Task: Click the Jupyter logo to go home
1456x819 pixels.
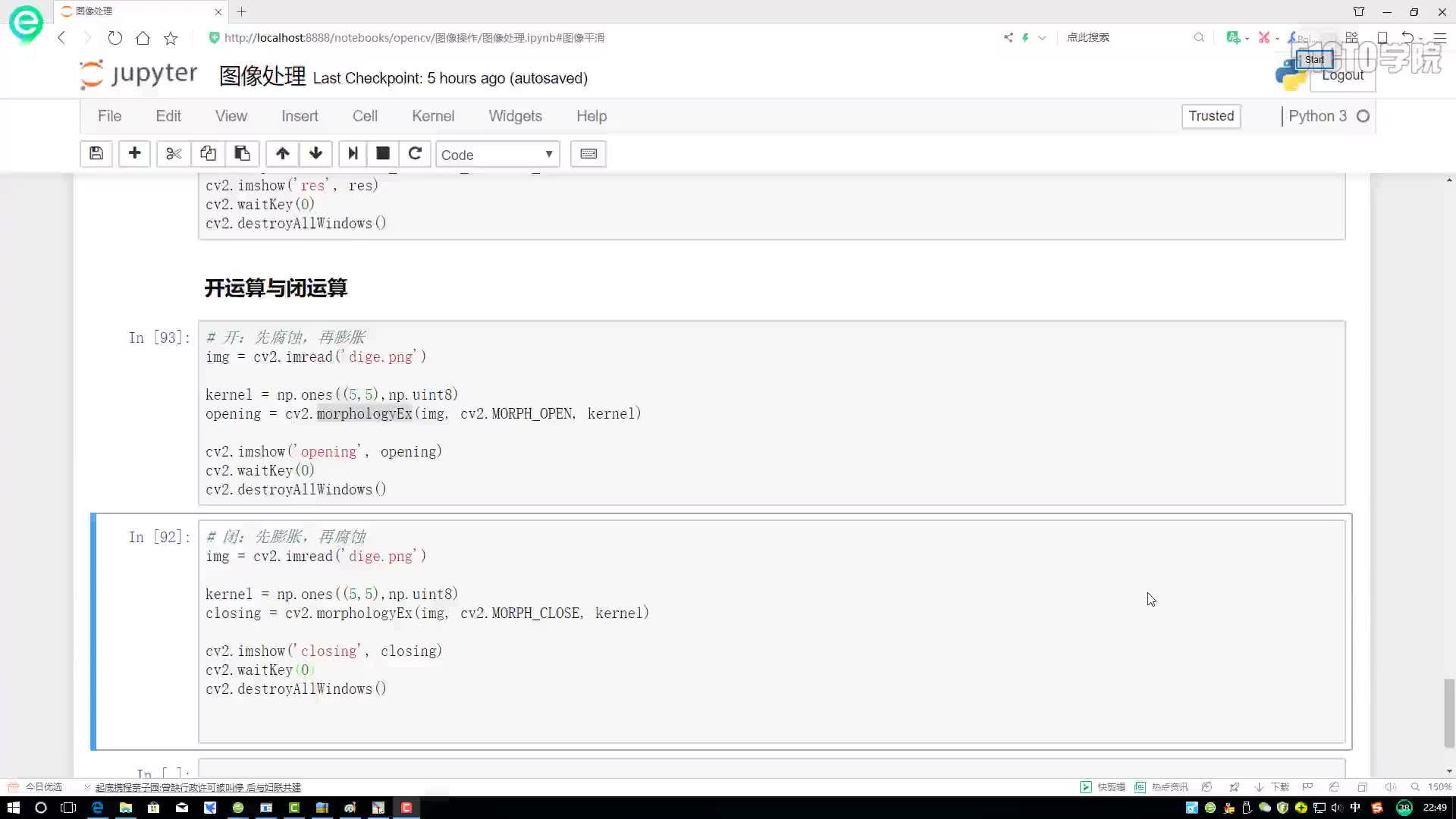Action: (139, 74)
